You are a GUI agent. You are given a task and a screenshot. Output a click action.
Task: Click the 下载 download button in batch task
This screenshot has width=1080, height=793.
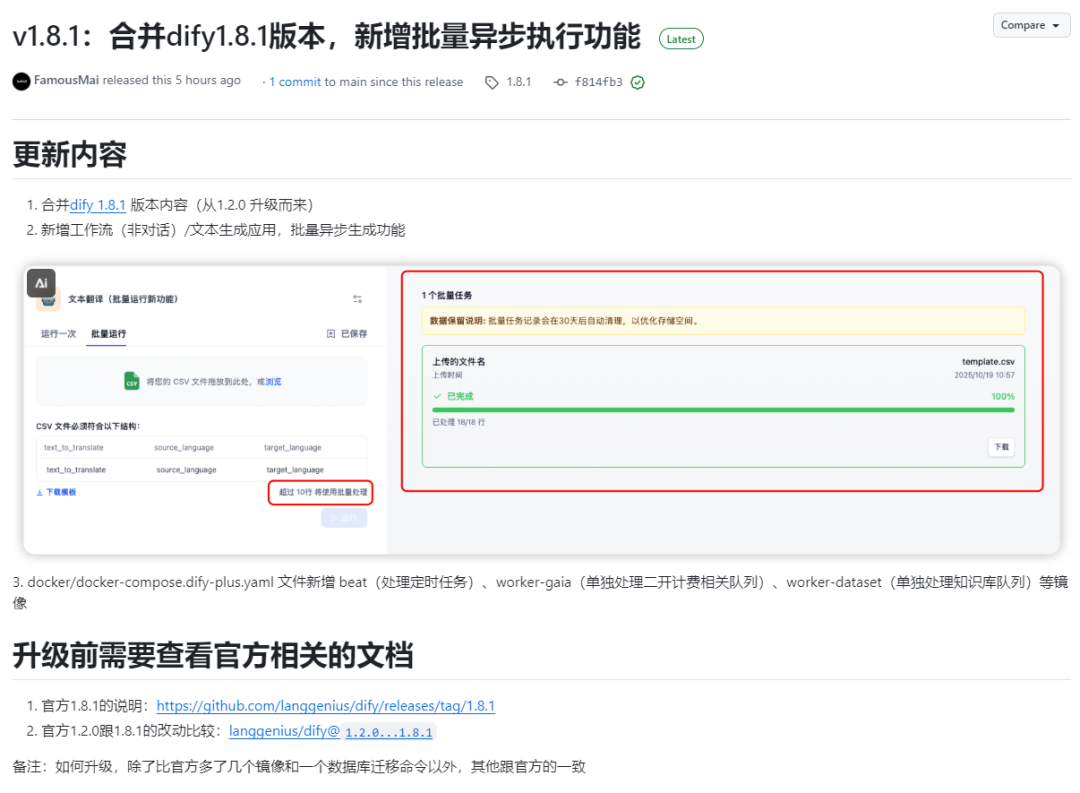[x=1001, y=447]
